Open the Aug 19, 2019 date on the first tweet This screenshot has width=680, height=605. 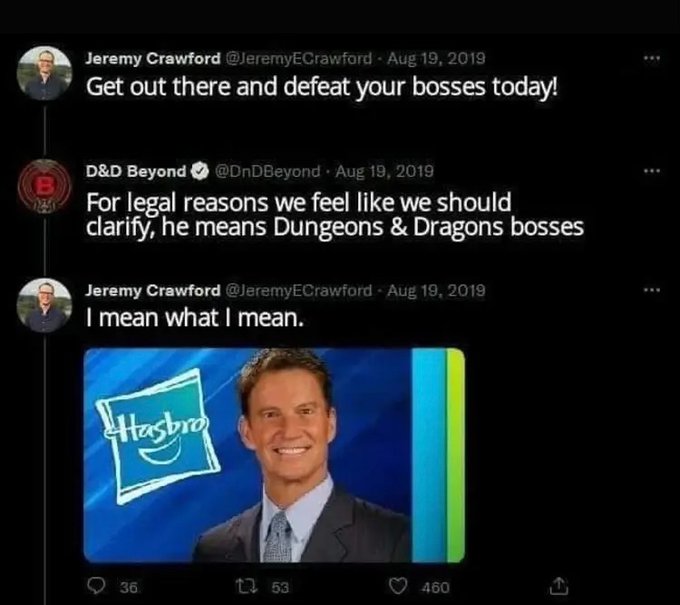click(x=436, y=58)
